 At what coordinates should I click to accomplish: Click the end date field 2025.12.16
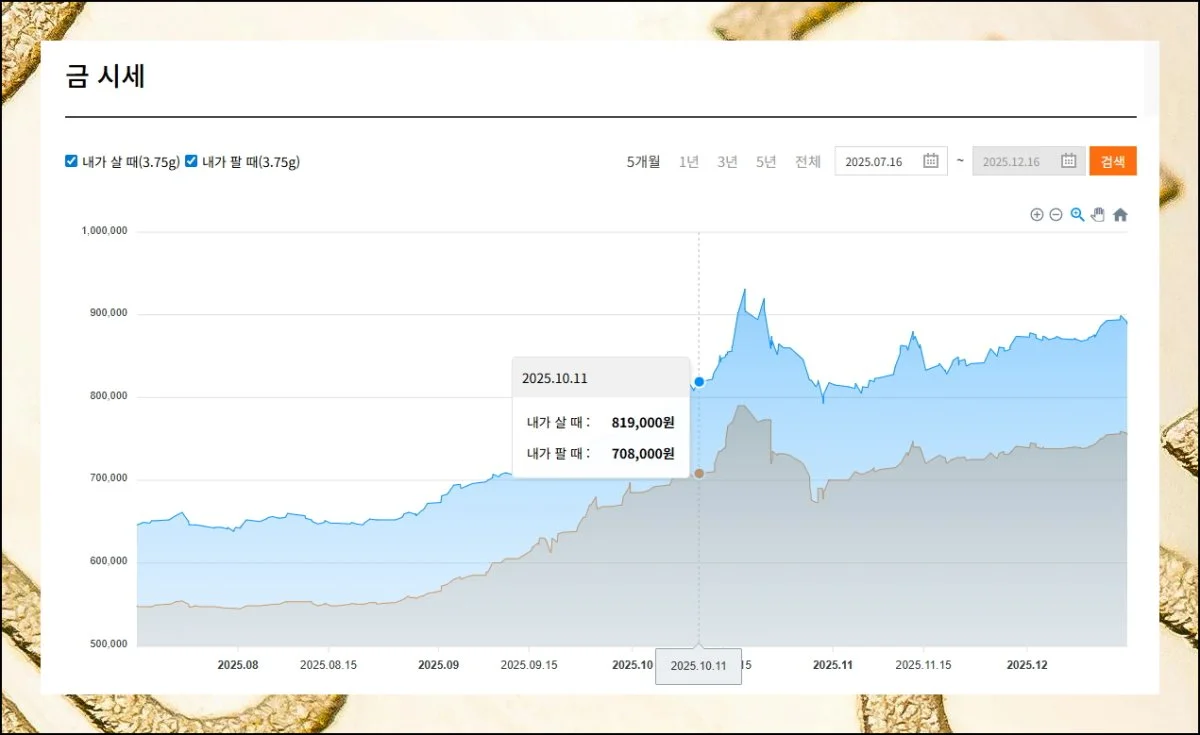pos(1012,162)
